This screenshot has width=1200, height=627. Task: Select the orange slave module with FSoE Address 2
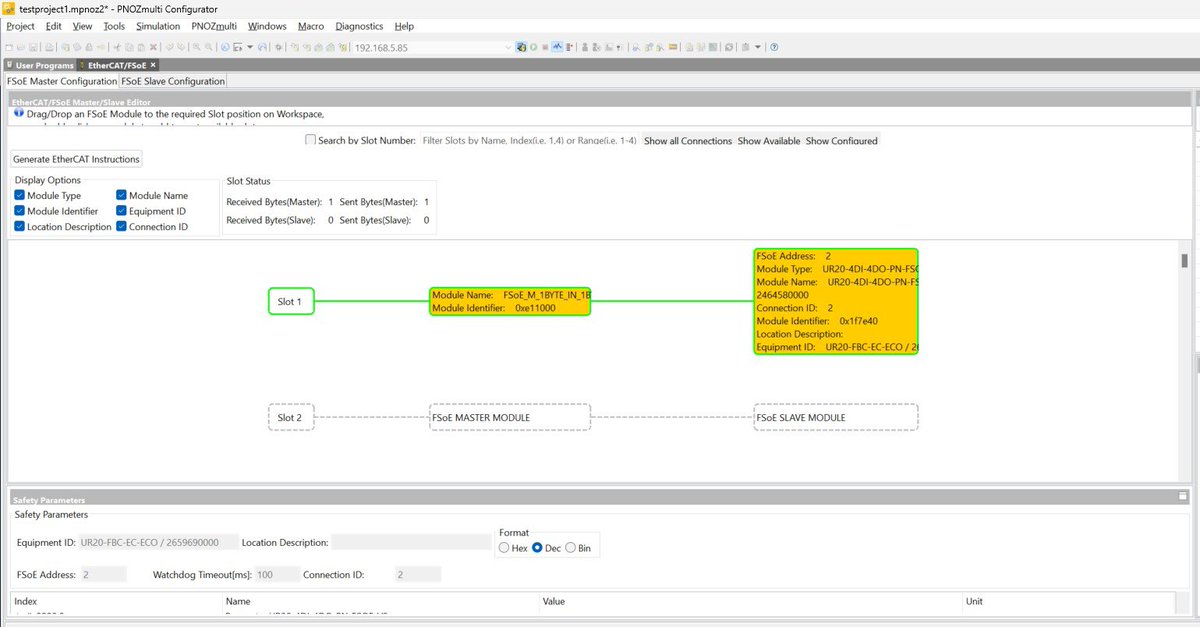(x=836, y=301)
